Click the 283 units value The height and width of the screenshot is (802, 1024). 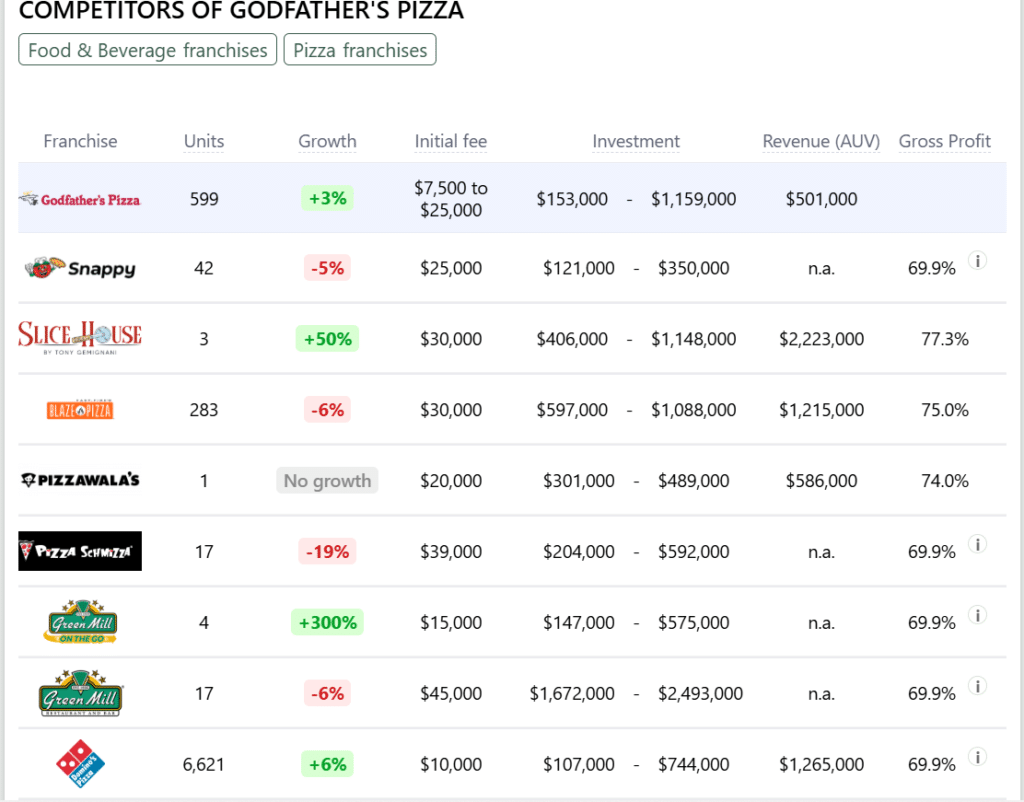(x=204, y=409)
